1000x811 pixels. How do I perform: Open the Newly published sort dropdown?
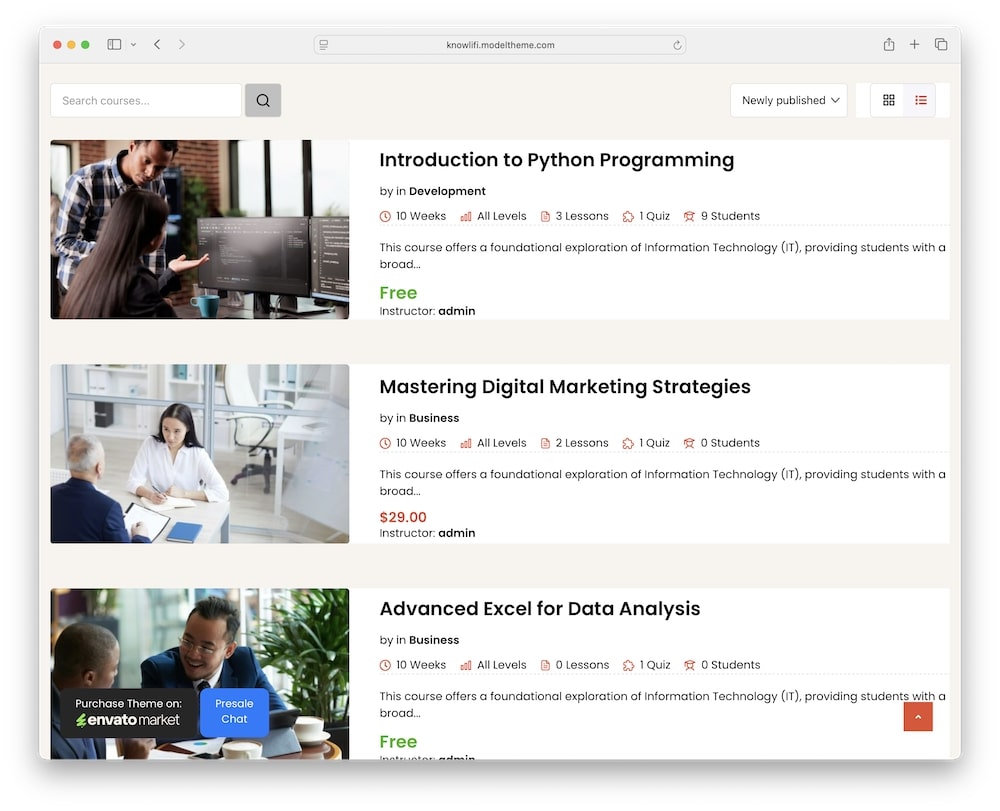tap(789, 100)
